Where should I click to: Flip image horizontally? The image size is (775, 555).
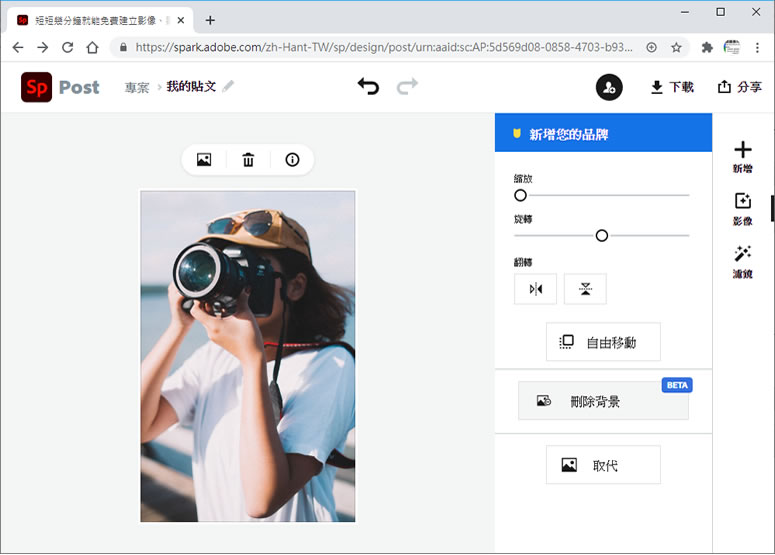[x=535, y=289]
